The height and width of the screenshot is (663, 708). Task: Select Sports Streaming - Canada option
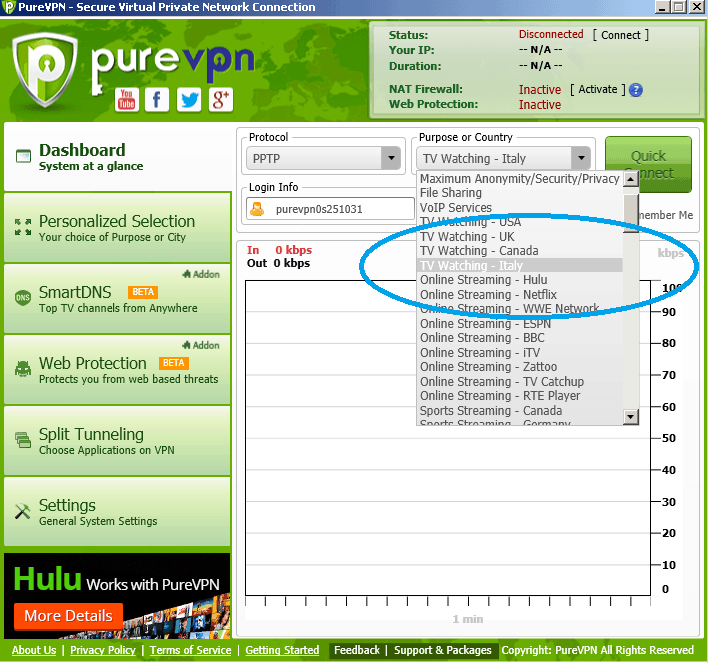coord(520,411)
